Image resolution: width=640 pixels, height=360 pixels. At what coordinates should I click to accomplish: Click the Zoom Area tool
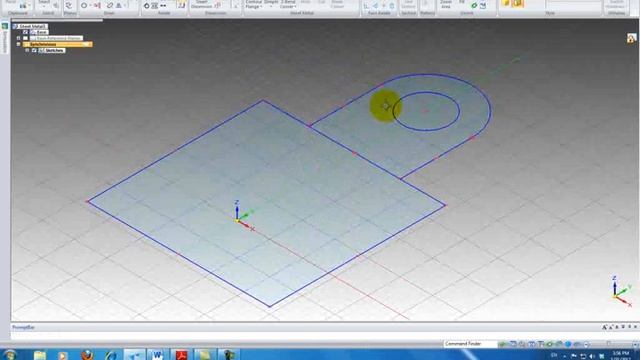[x=446, y=4]
